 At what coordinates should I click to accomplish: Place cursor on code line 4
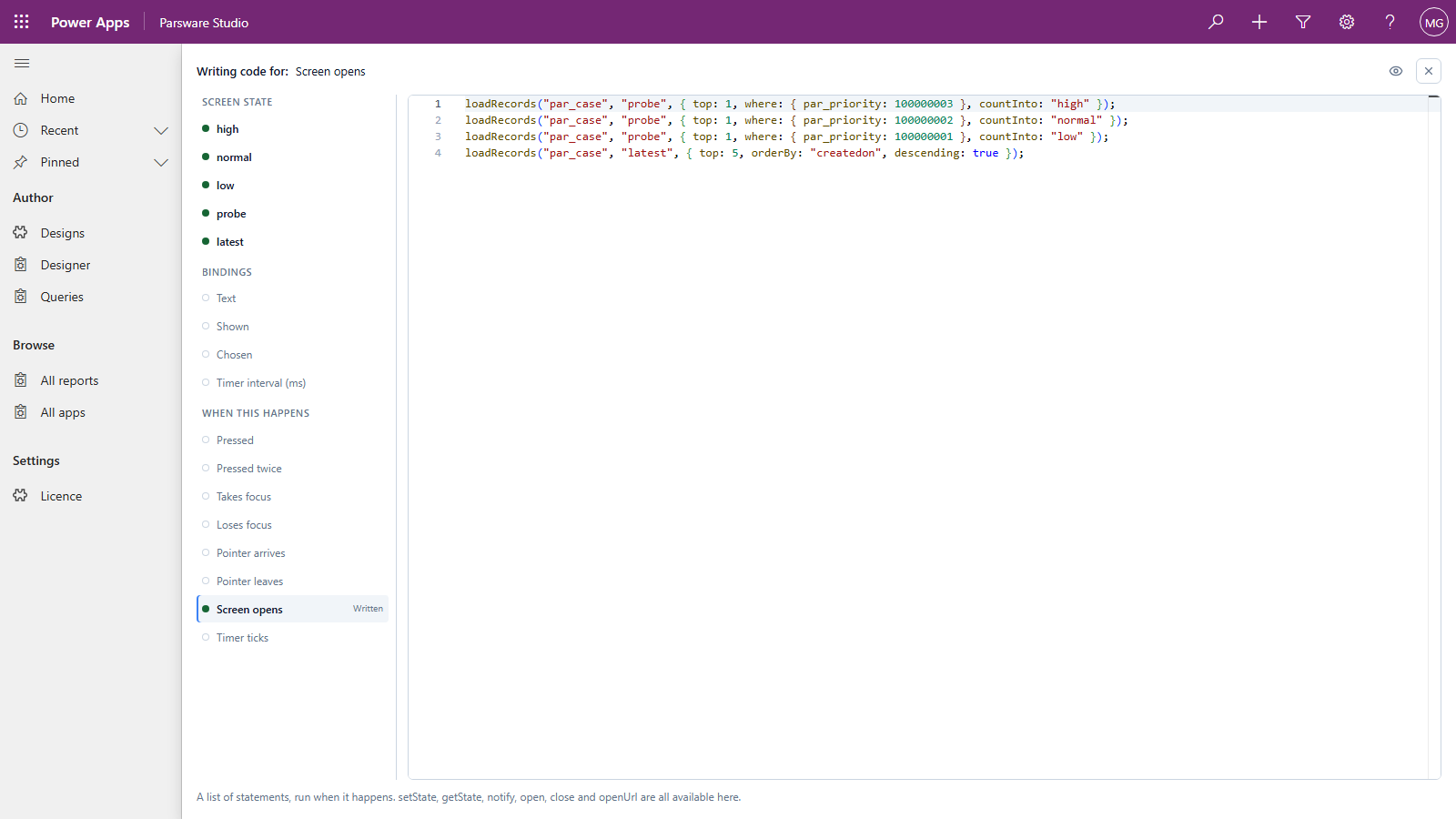pyautogui.click(x=744, y=153)
